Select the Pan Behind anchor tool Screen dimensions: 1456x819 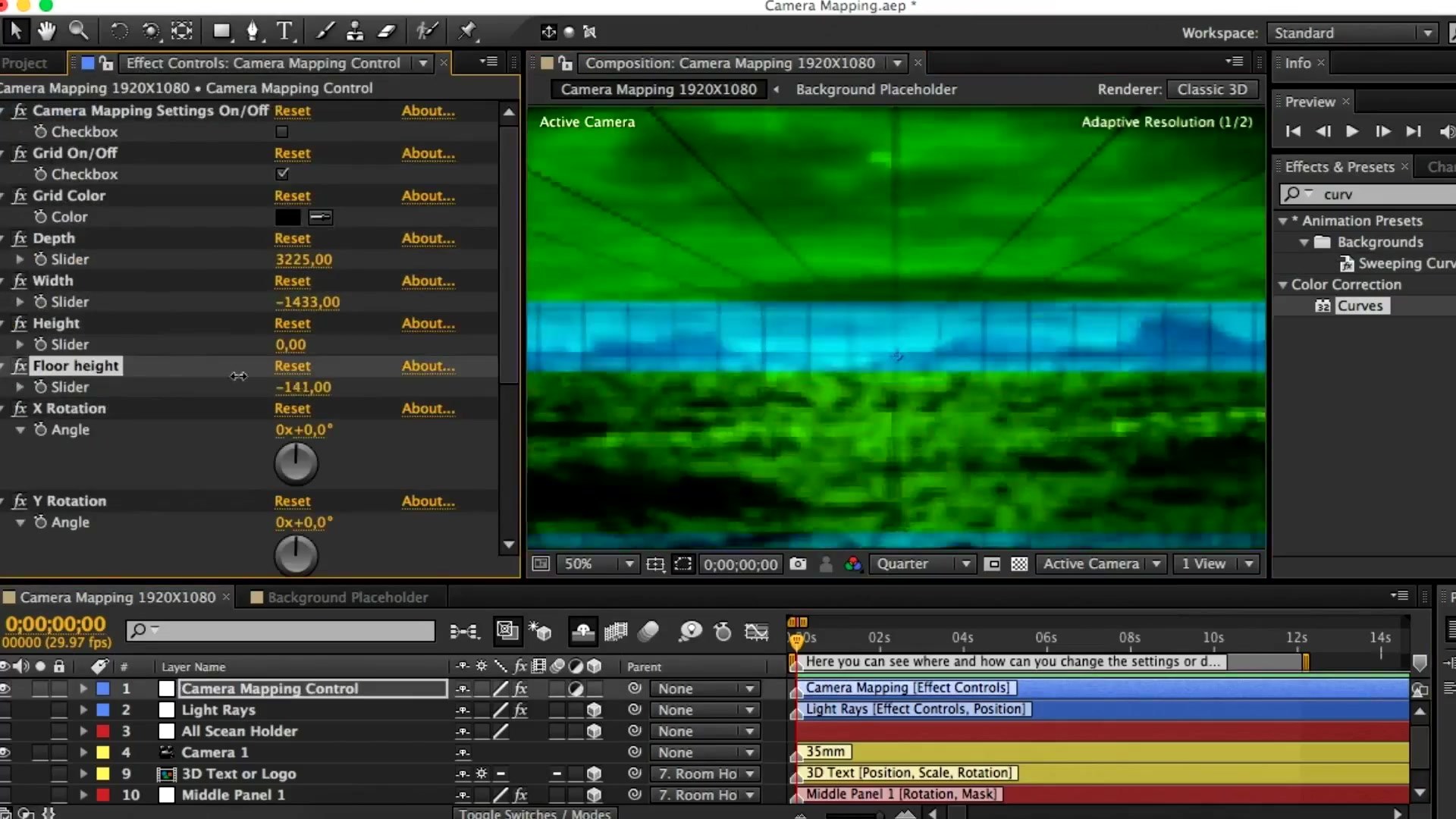click(x=182, y=31)
